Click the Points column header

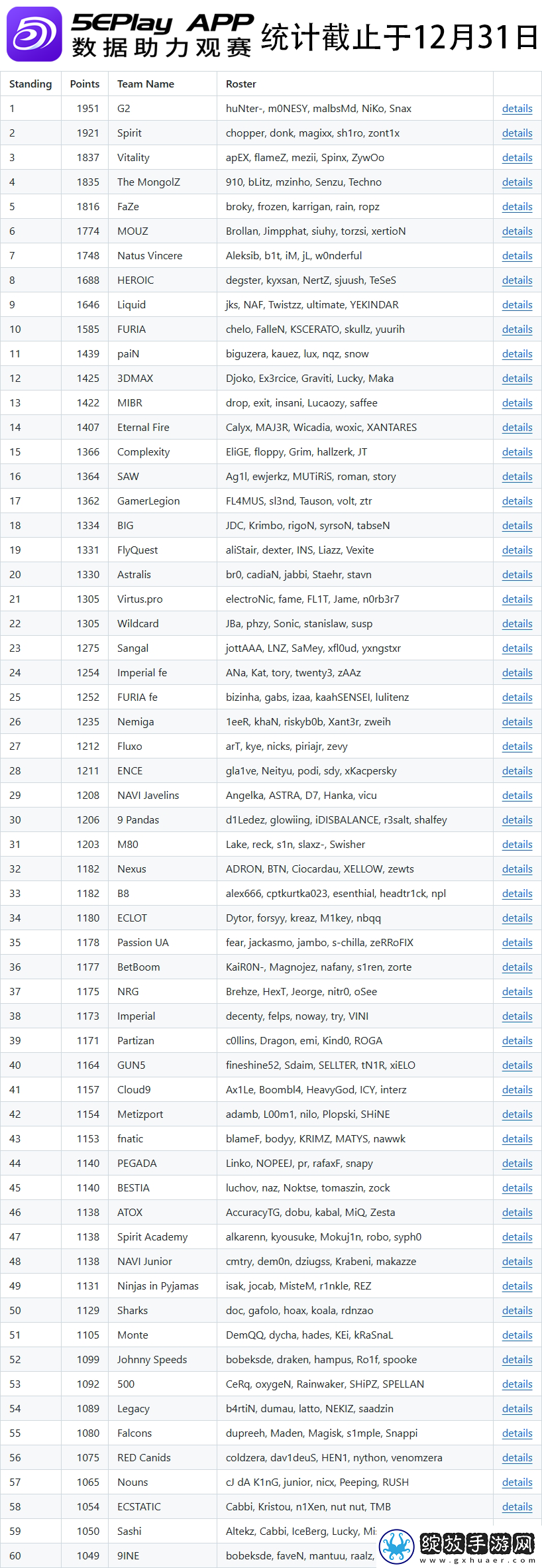pyautogui.click(x=85, y=84)
